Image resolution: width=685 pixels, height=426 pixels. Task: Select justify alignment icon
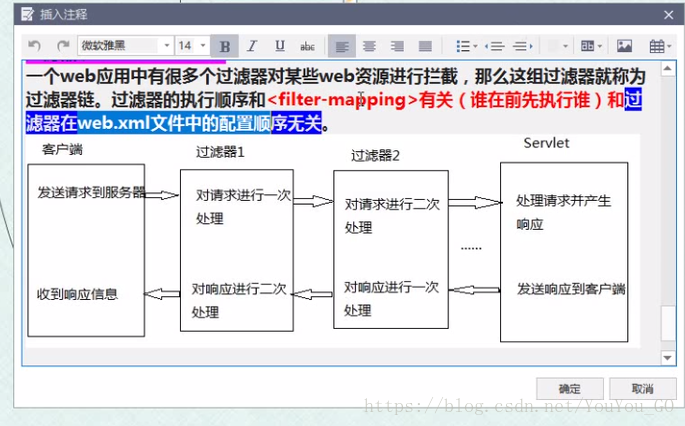pos(425,46)
